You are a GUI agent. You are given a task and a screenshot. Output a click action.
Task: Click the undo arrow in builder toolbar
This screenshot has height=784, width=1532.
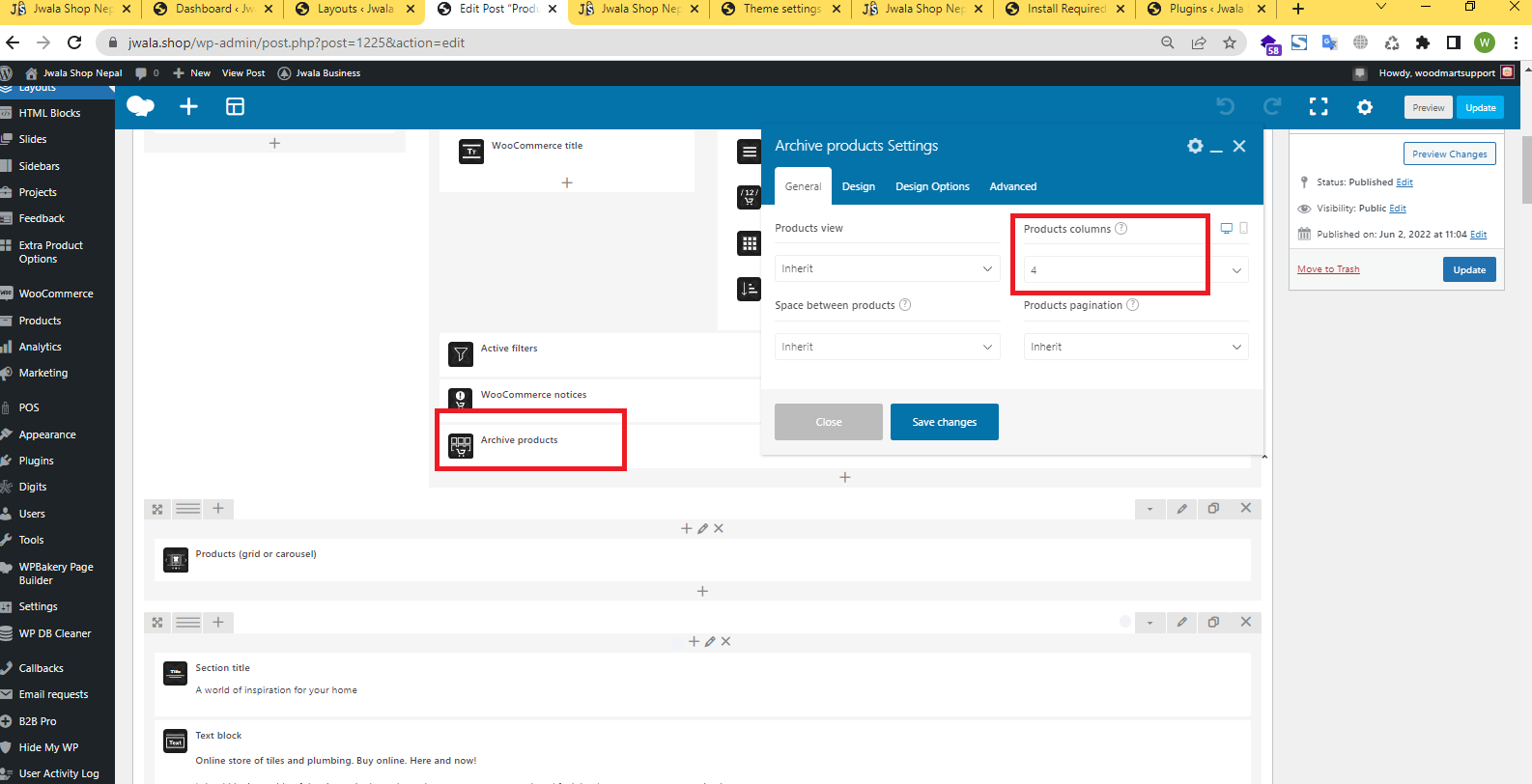click(1226, 106)
